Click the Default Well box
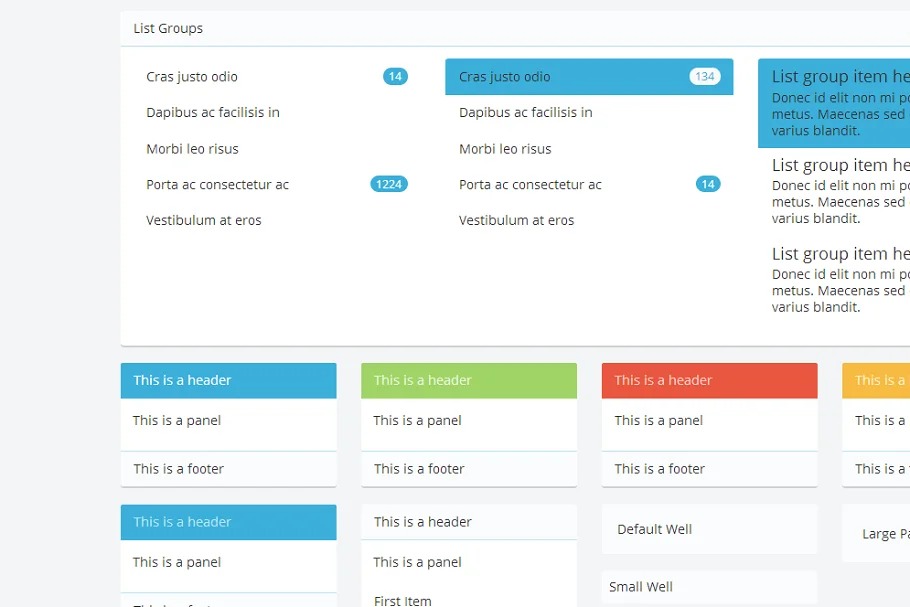The image size is (910, 607). (709, 529)
